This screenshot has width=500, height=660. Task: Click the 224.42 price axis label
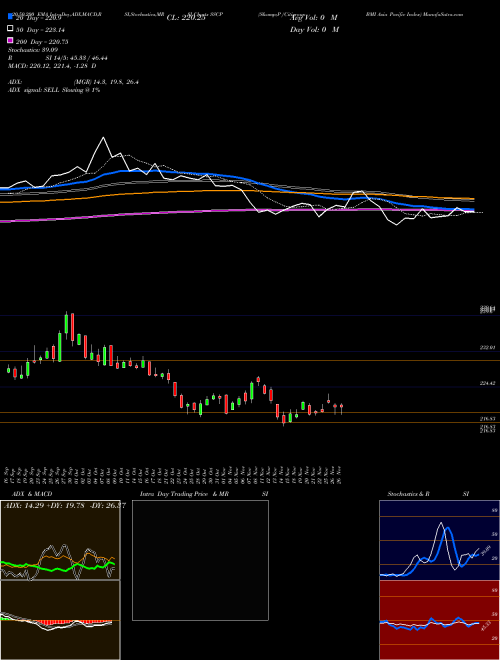coord(487,383)
